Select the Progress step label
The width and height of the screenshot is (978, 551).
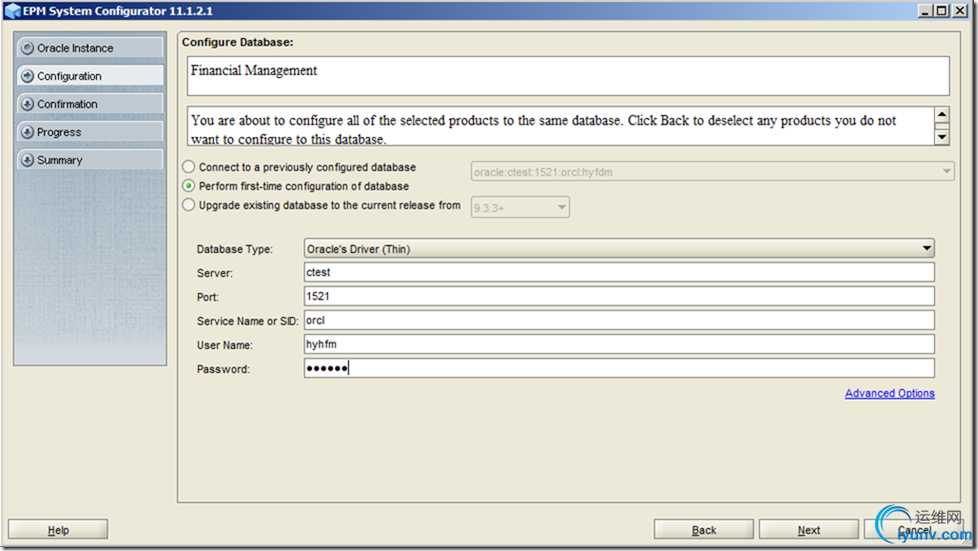pyautogui.click(x=59, y=132)
